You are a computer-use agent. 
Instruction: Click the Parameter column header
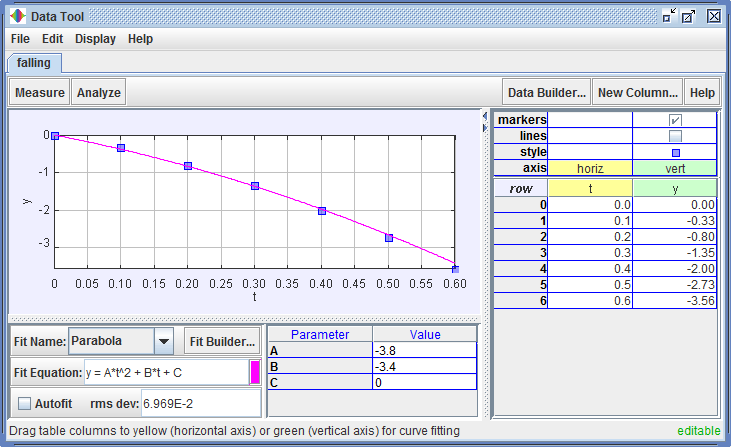320,334
